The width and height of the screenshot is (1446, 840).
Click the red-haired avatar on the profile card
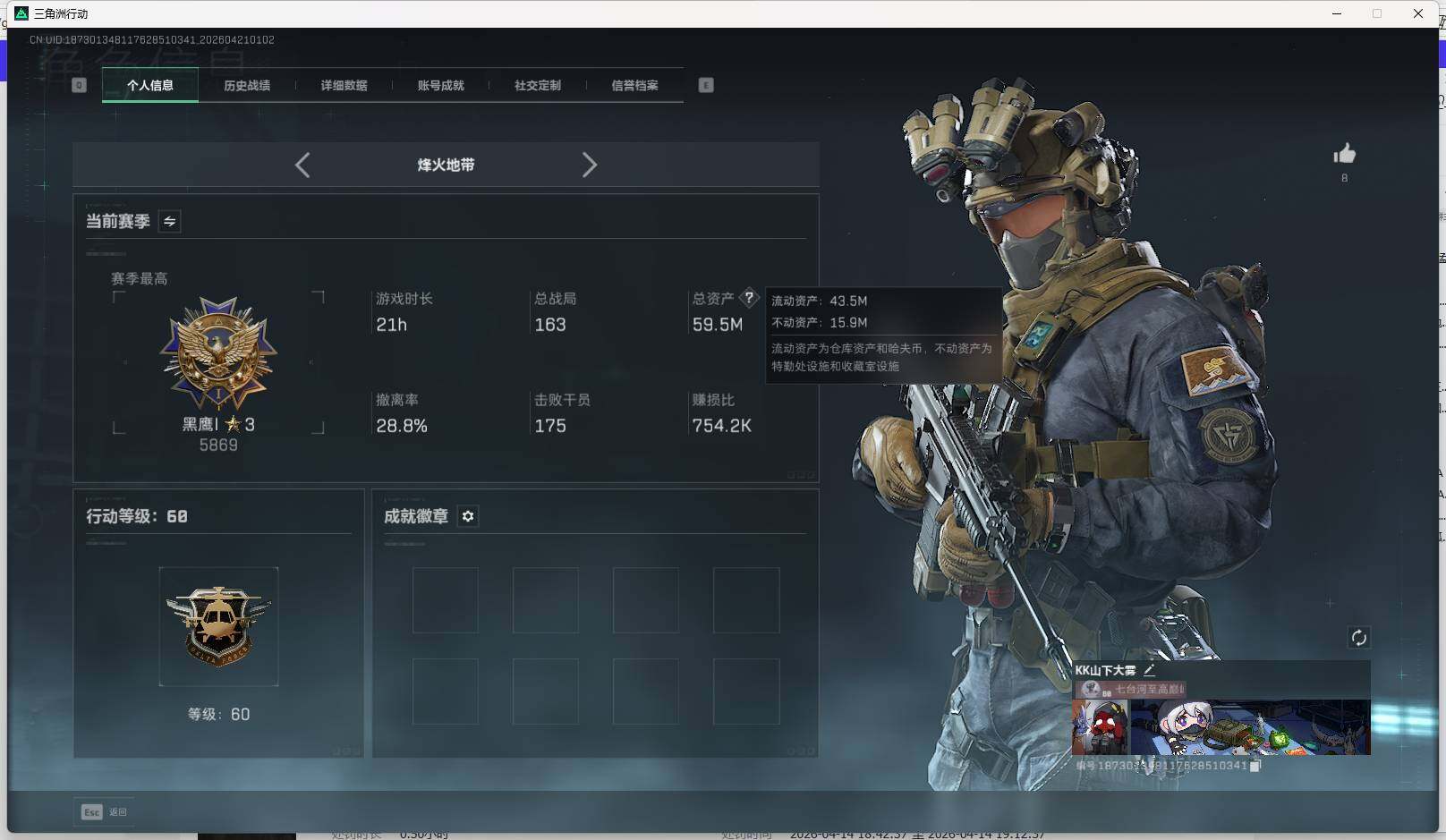[1102, 727]
